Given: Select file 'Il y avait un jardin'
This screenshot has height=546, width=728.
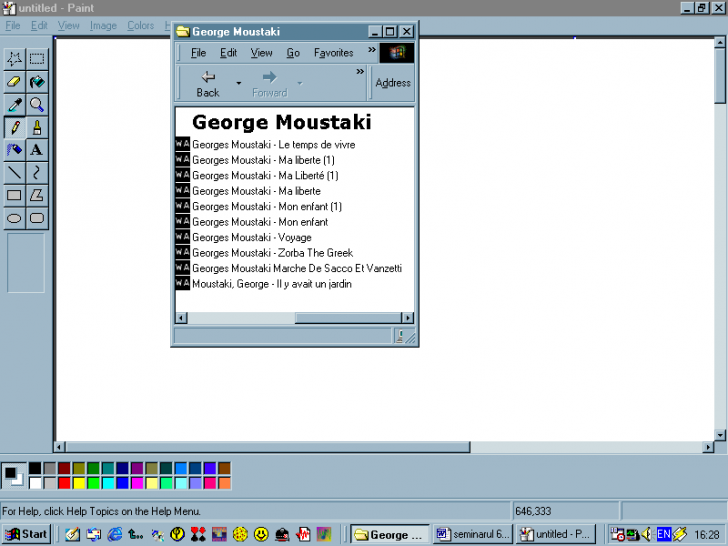Looking at the screenshot, I should (x=272, y=284).
